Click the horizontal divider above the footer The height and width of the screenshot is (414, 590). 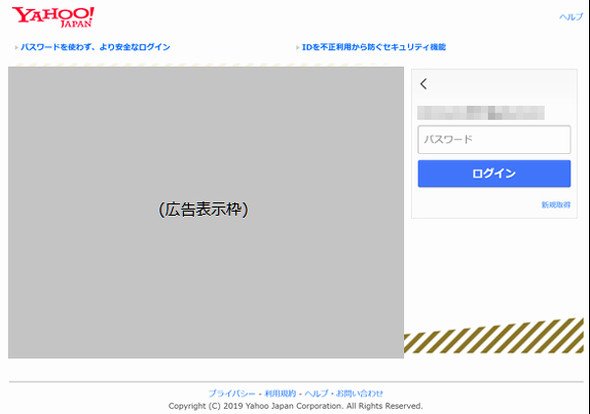[x=296, y=382]
